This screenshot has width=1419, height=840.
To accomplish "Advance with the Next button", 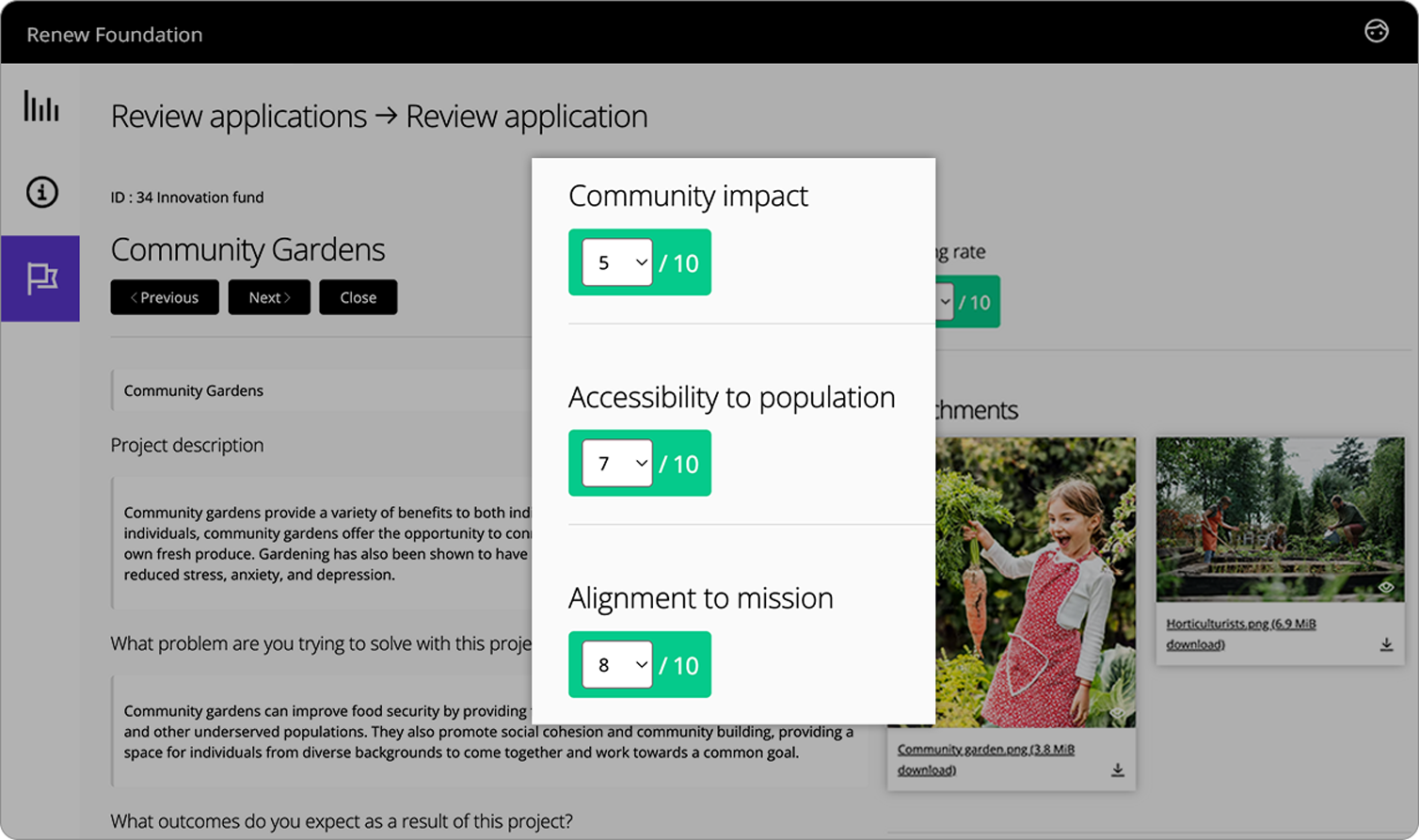I will tap(269, 297).
